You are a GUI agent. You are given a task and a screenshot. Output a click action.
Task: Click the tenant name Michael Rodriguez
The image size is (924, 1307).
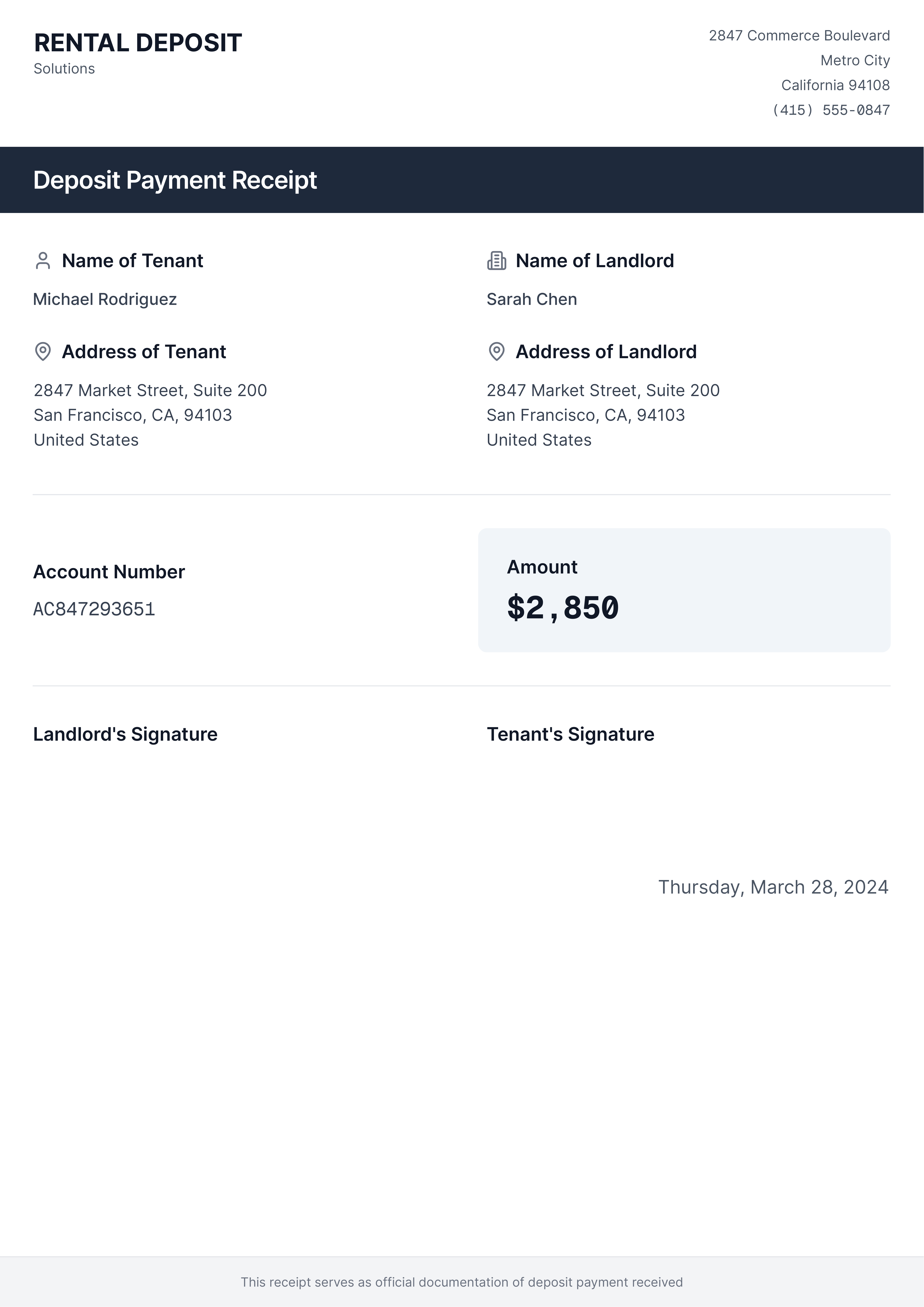105,299
